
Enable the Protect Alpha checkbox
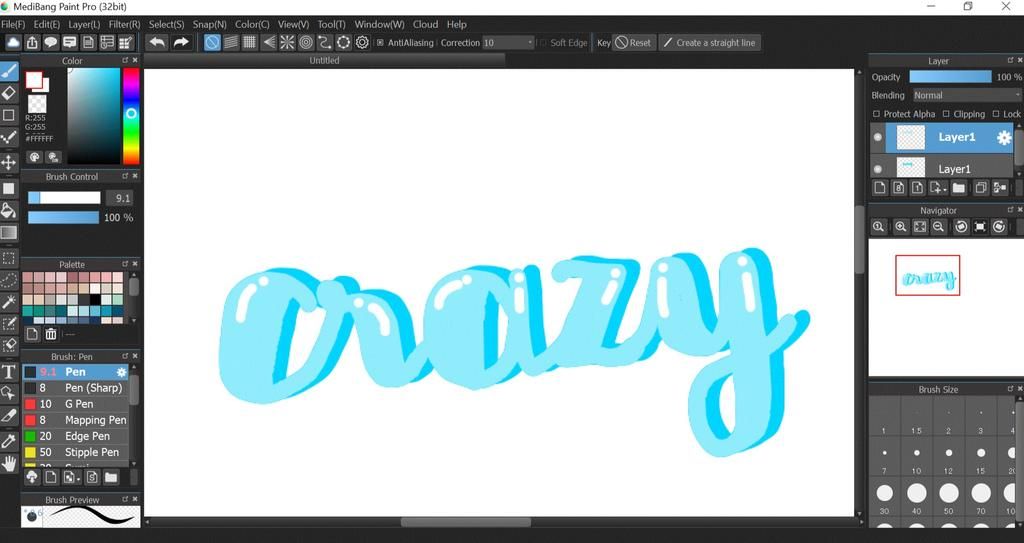pos(876,114)
